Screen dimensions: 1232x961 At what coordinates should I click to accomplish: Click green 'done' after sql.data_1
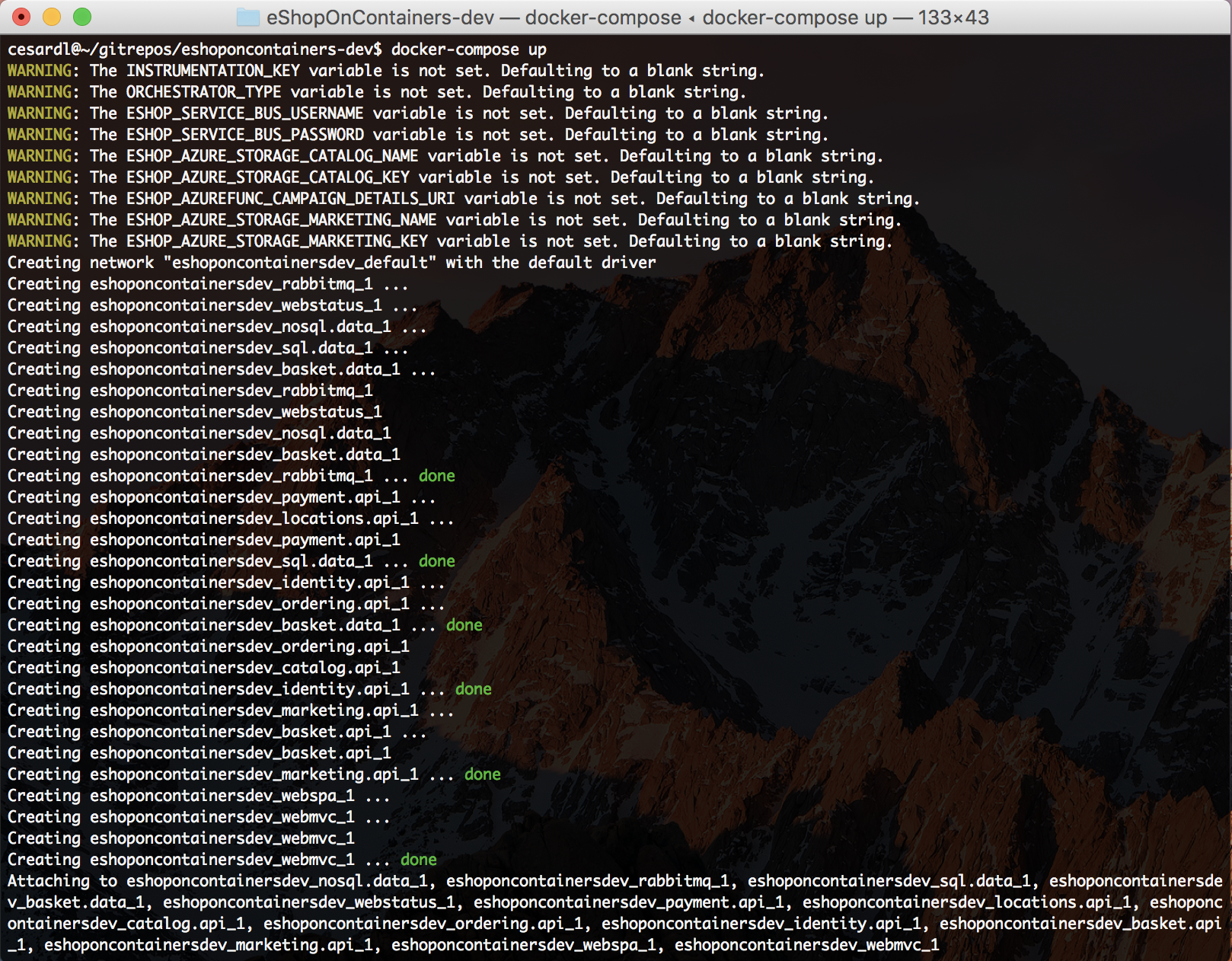pyautogui.click(x=437, y=561)
